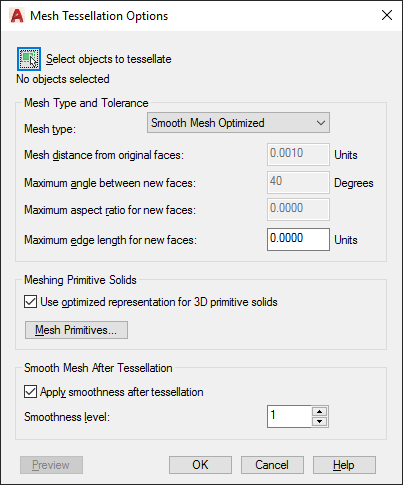Click the Mesh distance from original faces field

tap(298, 154)
